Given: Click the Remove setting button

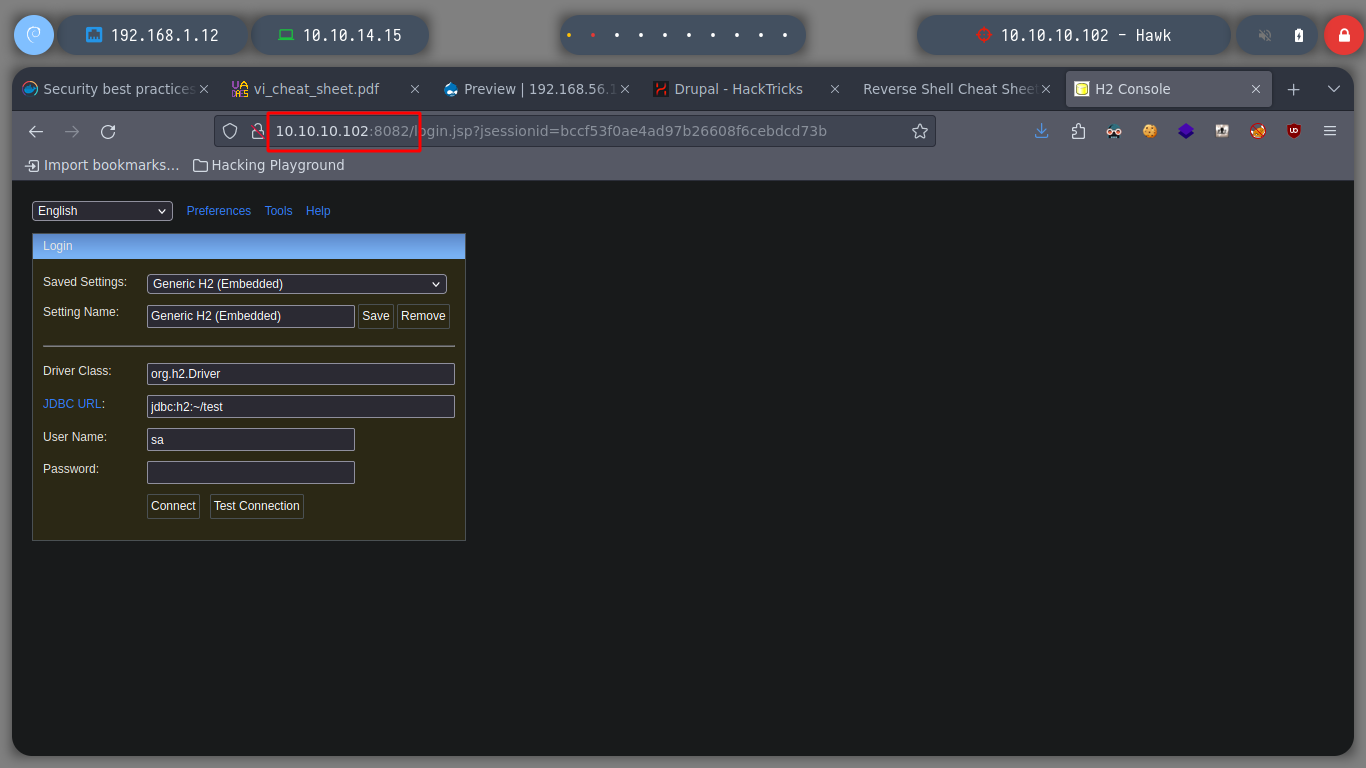Looking at the screenshot, I should (423, 316).
